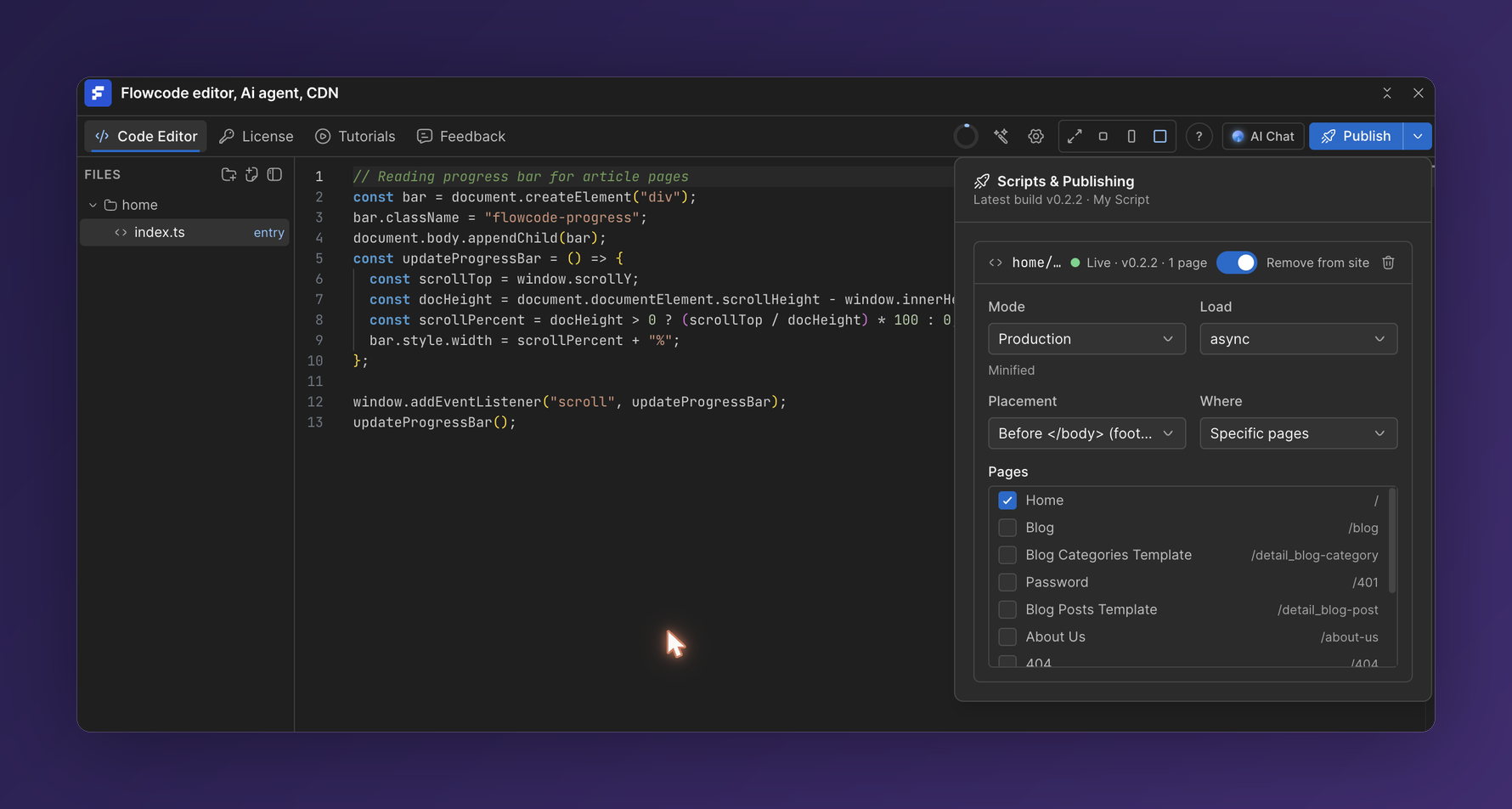Click the rocket icon beside Scripts & Publishing
The width and height of the screenshot is (1512, 809).
coord(982,181)
